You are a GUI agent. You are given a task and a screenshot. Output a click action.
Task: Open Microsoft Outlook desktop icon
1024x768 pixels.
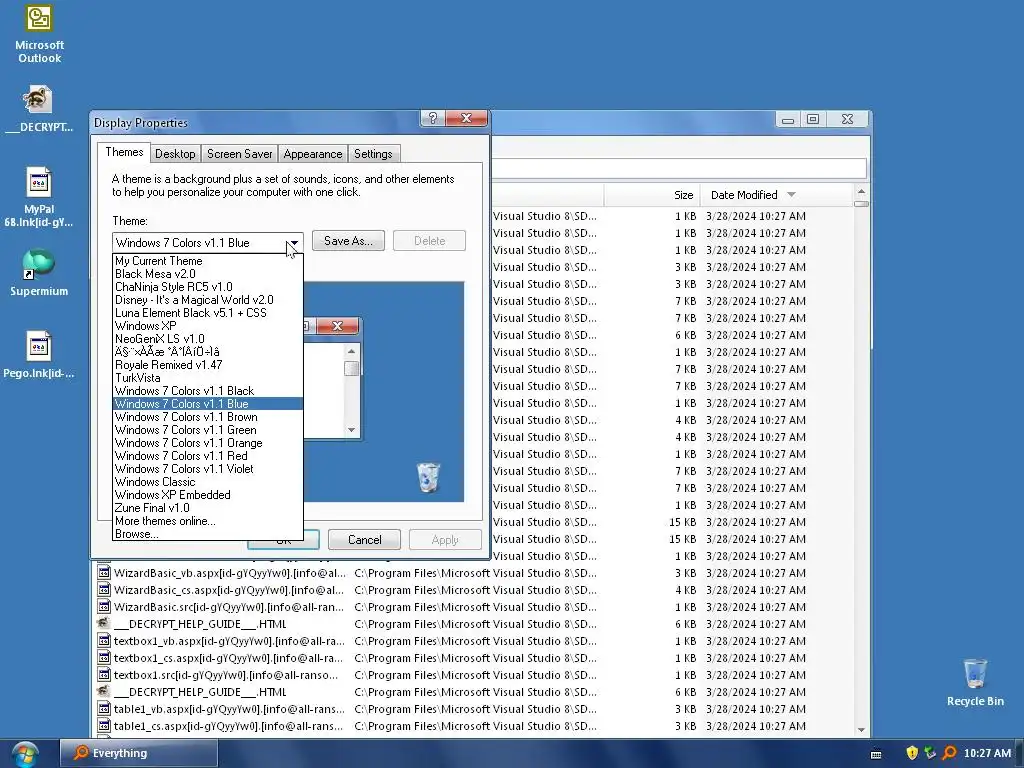(39, 34)
